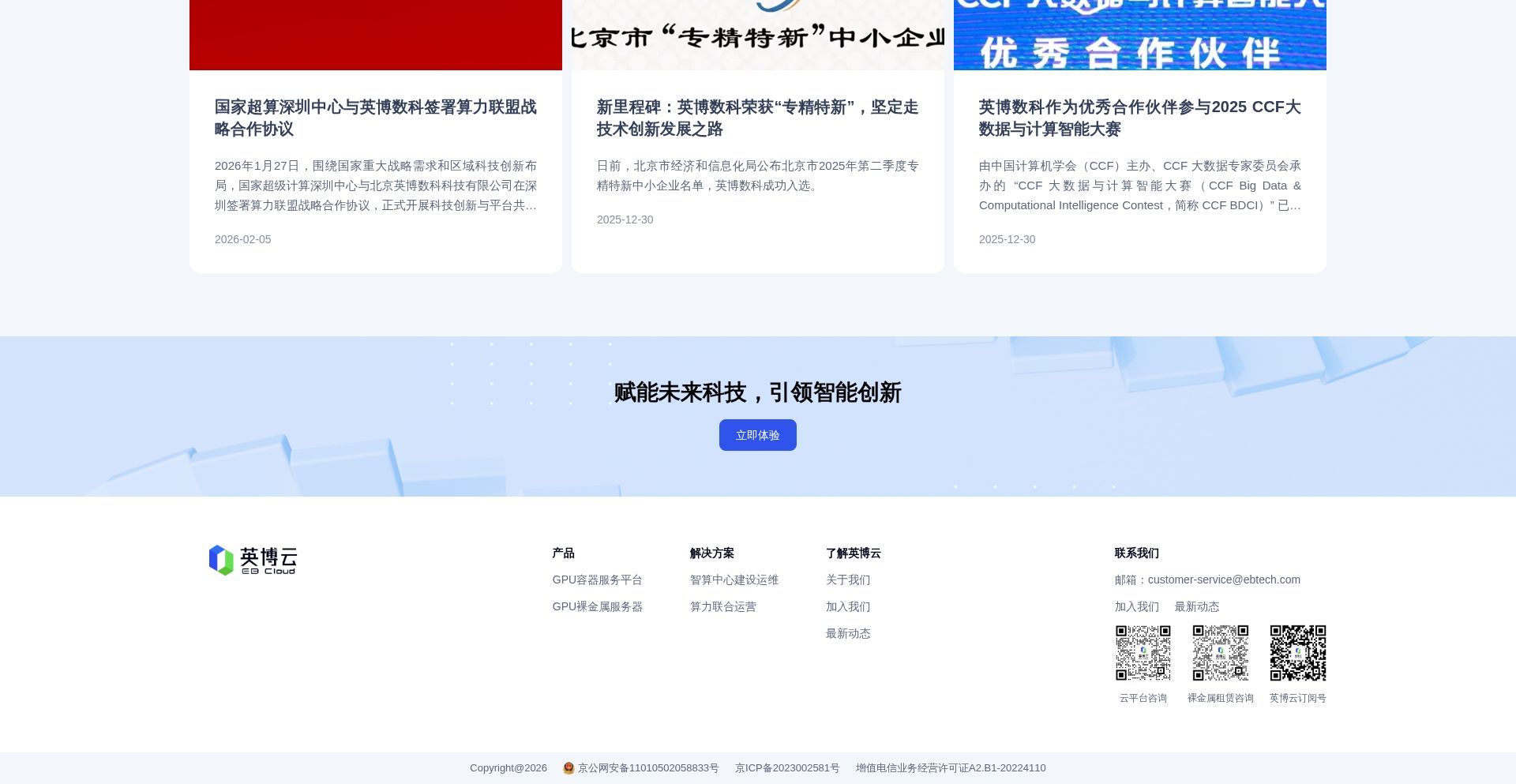Open the GPU容器服务平台 product page

click(x=597, y=580)
